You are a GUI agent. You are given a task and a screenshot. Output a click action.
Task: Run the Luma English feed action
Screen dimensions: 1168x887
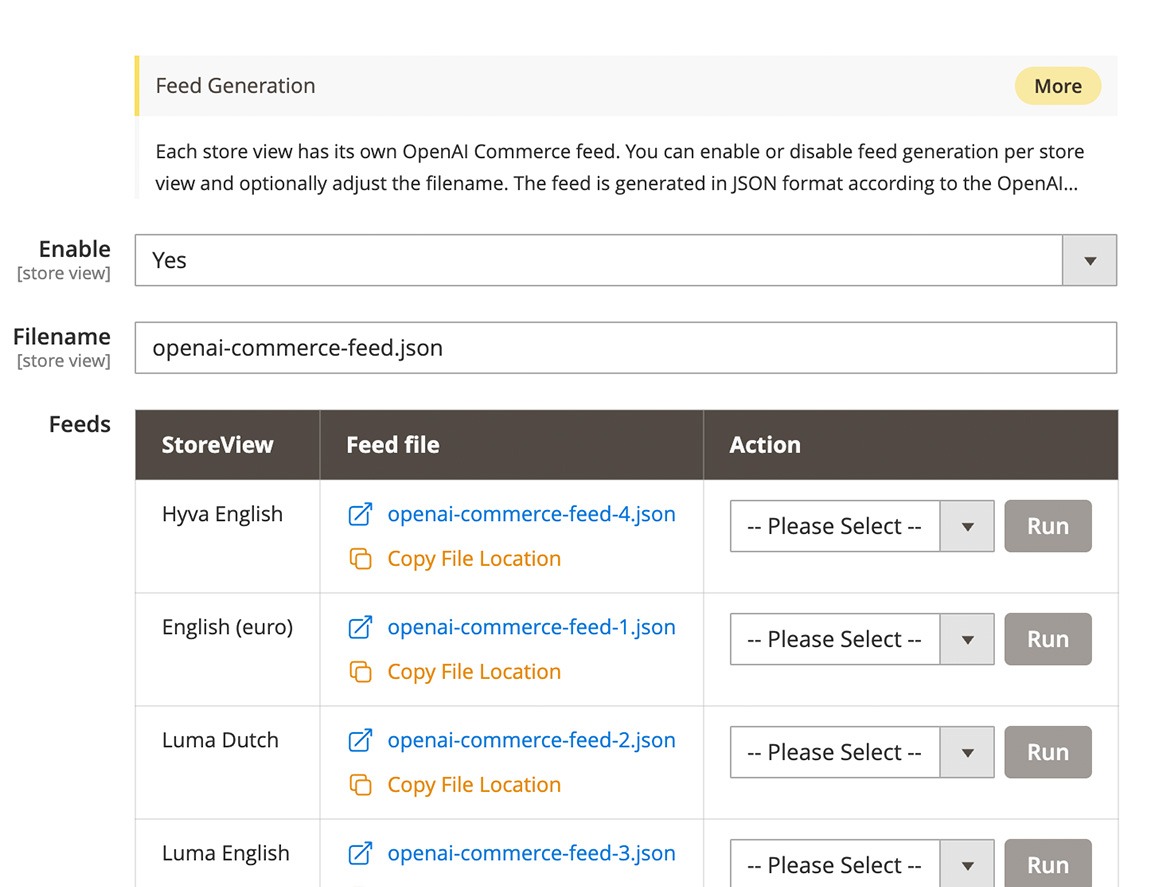tap(1047, 865)
